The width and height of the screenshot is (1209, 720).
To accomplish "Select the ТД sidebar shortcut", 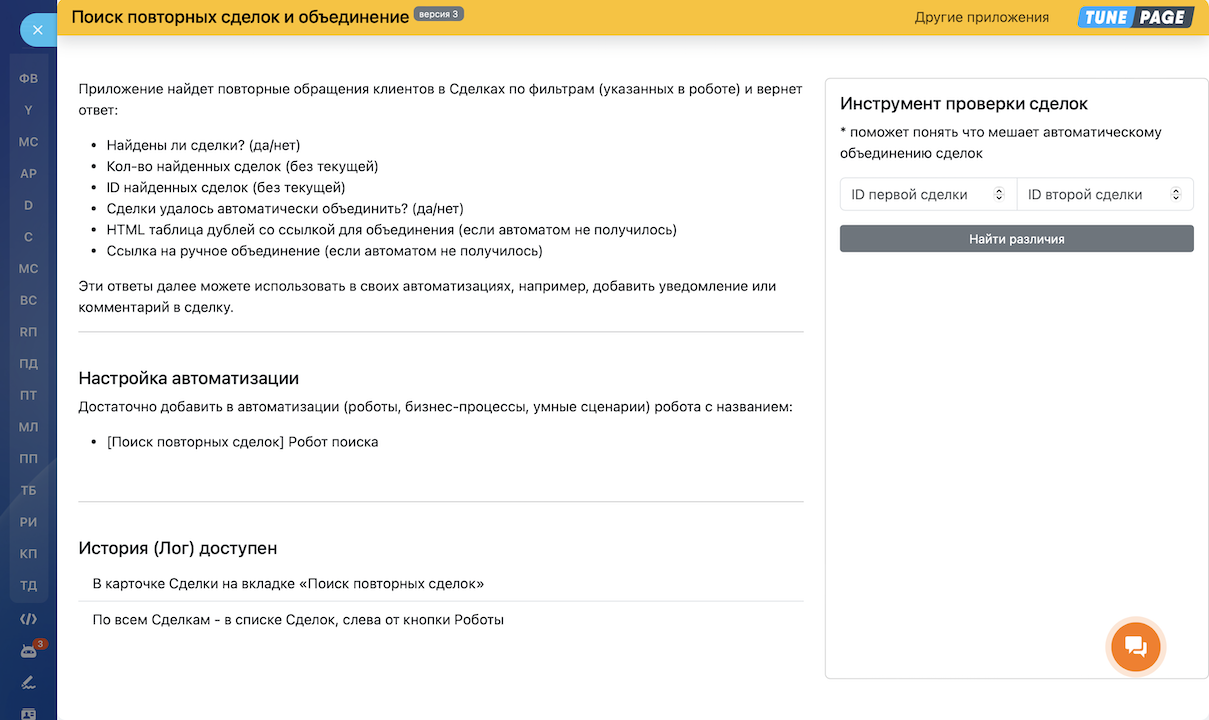I will tap(28, 586).
